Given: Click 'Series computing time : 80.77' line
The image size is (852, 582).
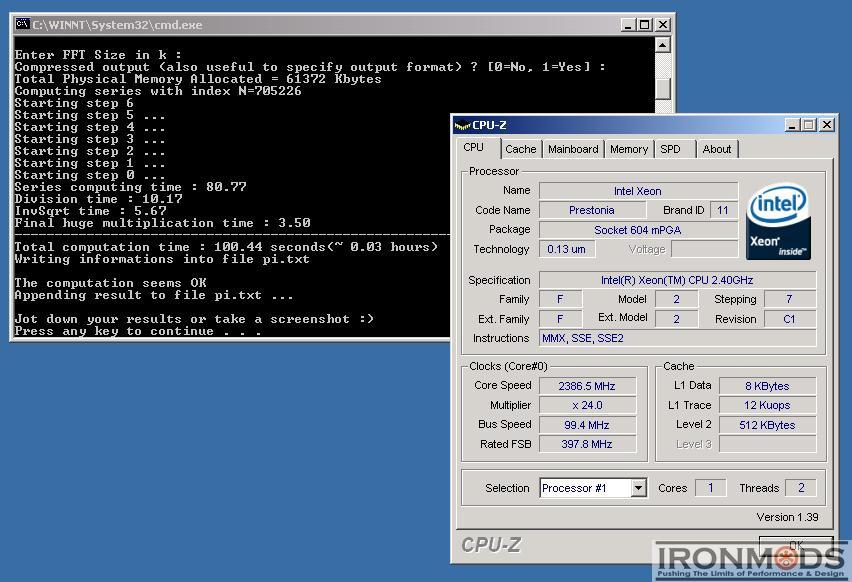Looking at the screenshot, I should click(x=130, y=187).
